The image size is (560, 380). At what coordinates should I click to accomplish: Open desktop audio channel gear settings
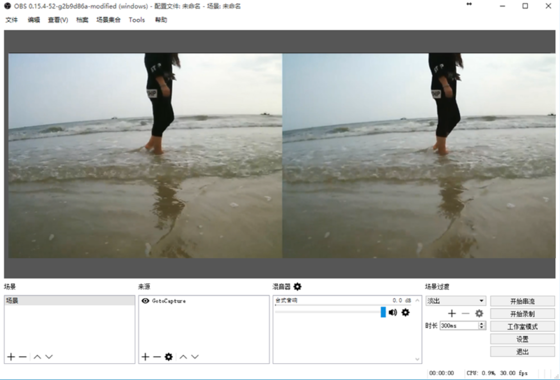pyautogui.click(x=405, y=312)
